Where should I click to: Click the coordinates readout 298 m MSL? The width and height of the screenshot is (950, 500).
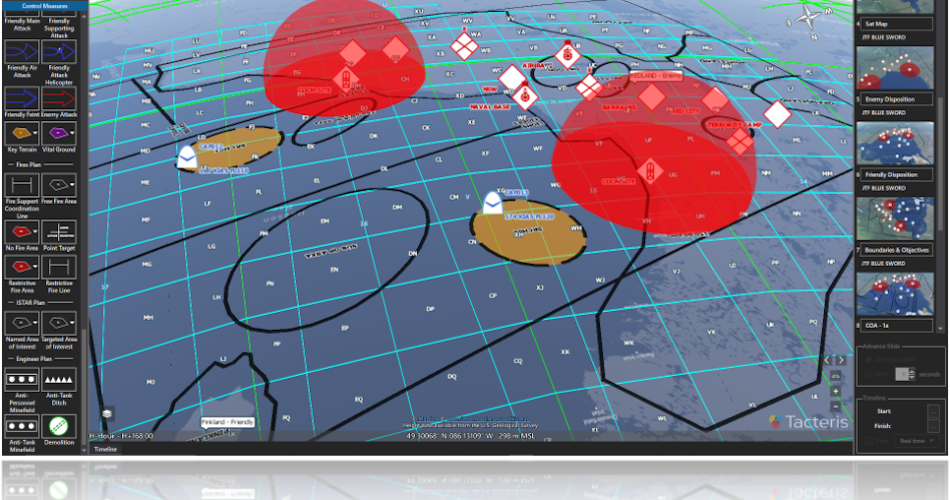(x=471, y=436)
